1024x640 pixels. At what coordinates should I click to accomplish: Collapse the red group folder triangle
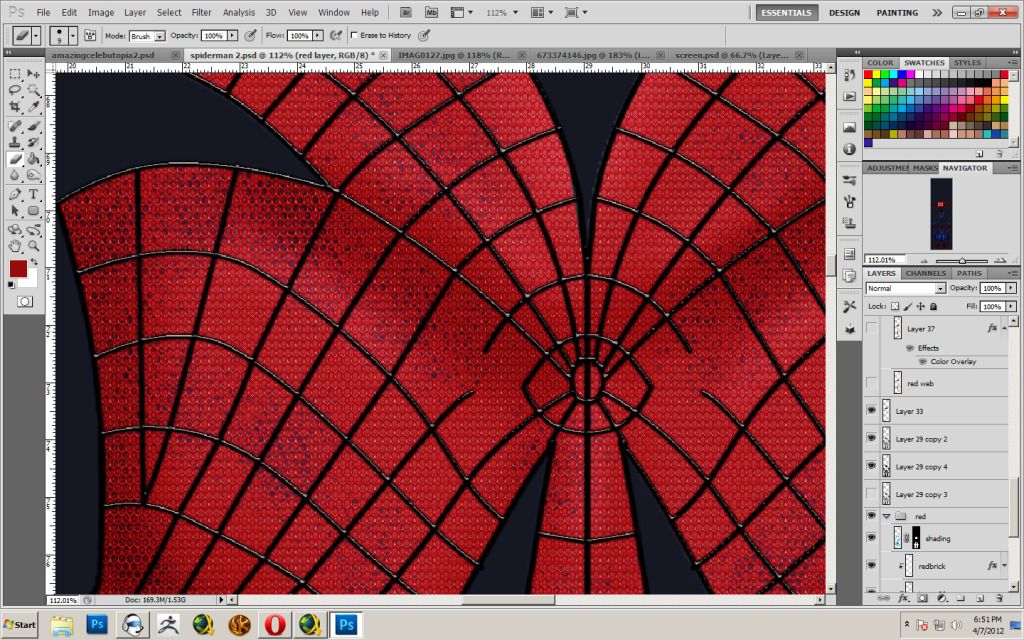coord(886,516)
